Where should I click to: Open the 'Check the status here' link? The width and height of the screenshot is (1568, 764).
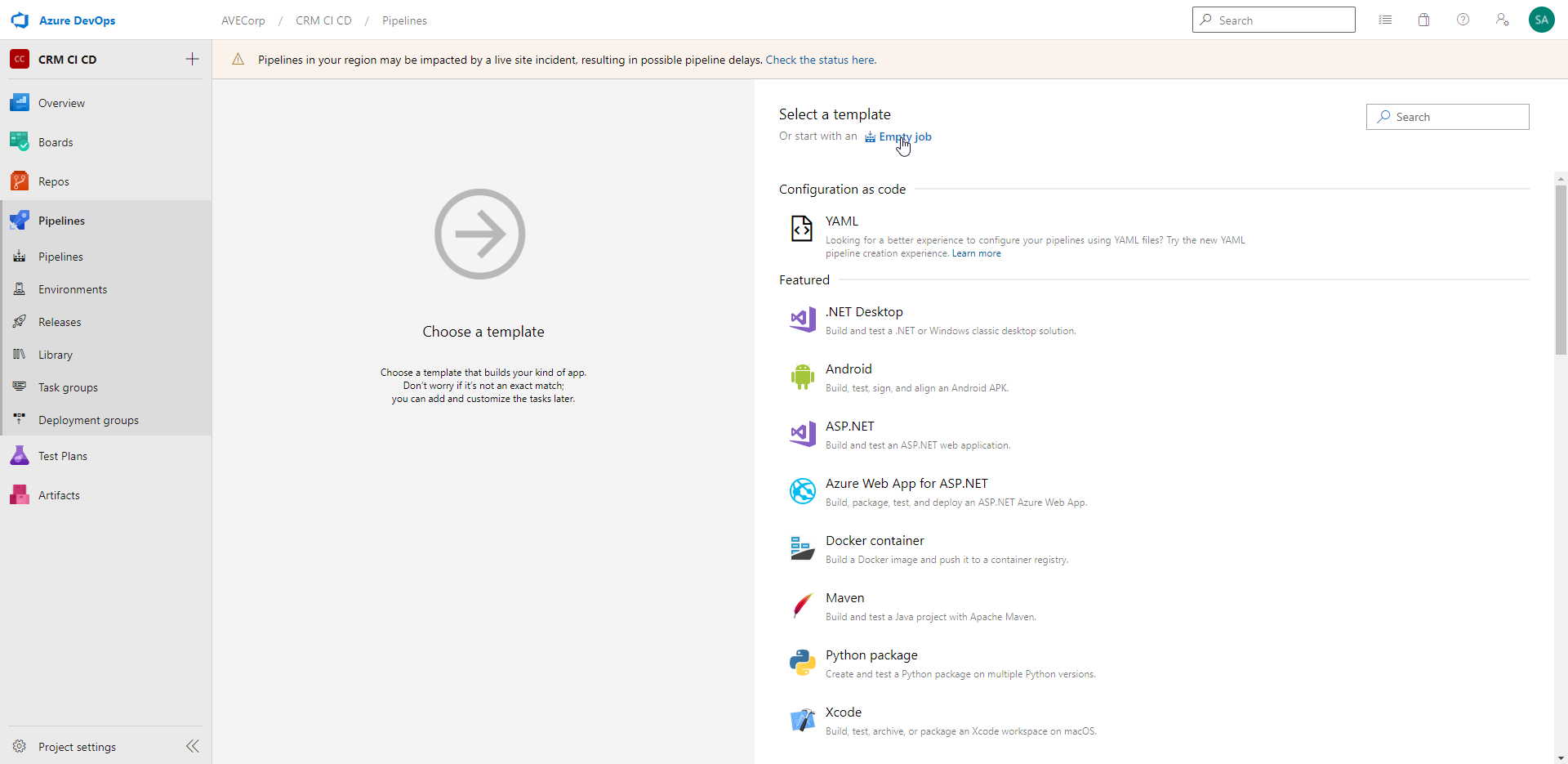click(821, 60)
